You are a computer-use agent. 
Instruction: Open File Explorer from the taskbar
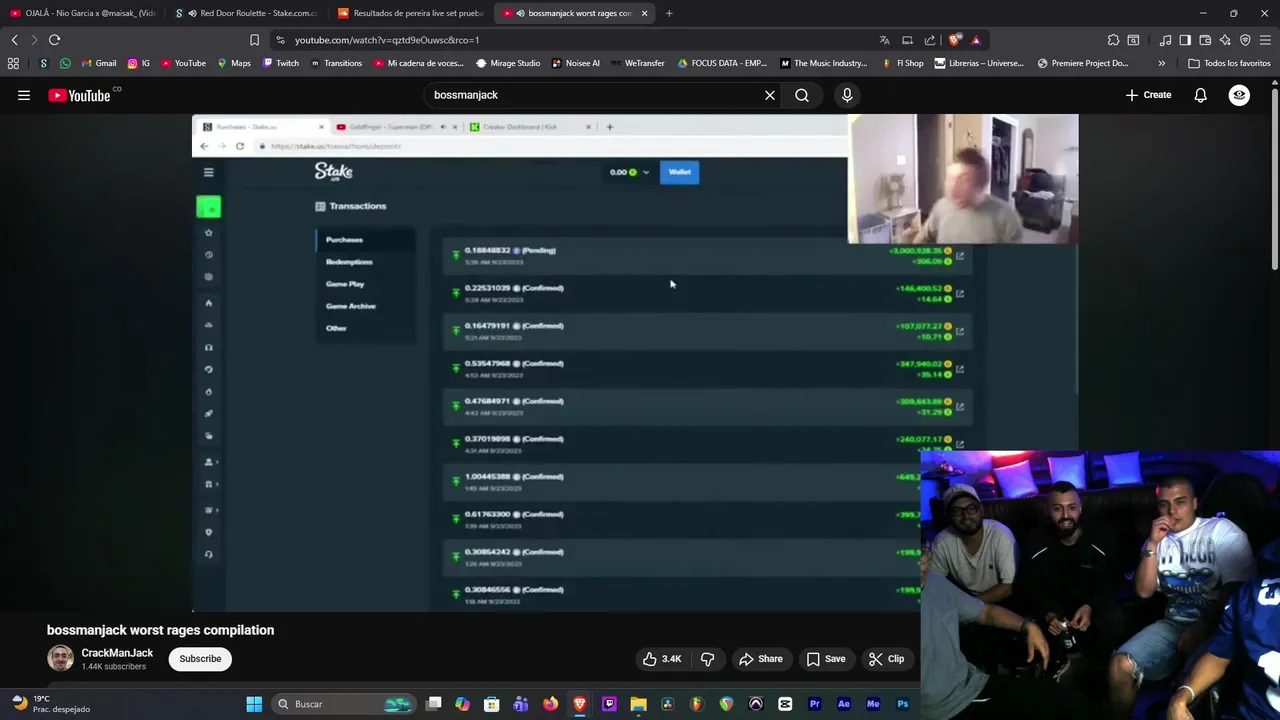(638, 704)
